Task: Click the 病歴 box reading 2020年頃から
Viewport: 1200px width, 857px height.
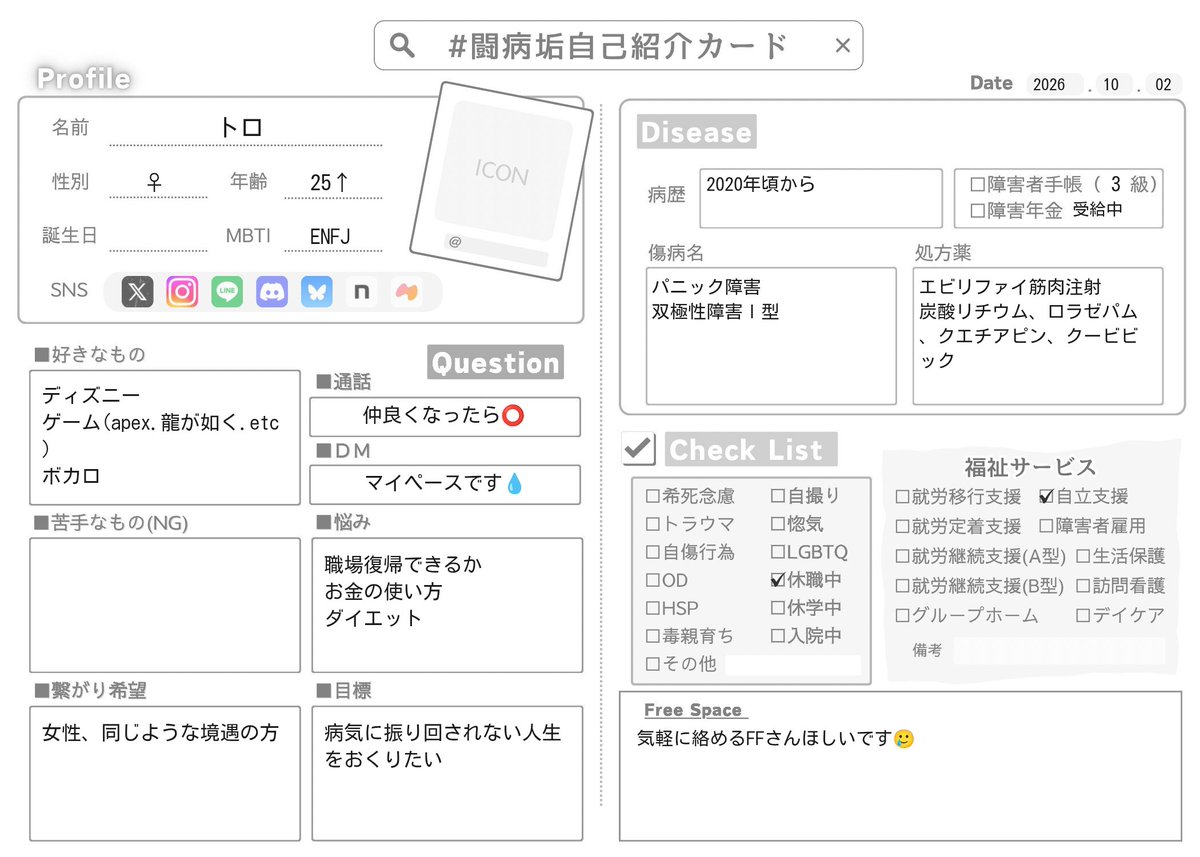Action: [821, 198]
